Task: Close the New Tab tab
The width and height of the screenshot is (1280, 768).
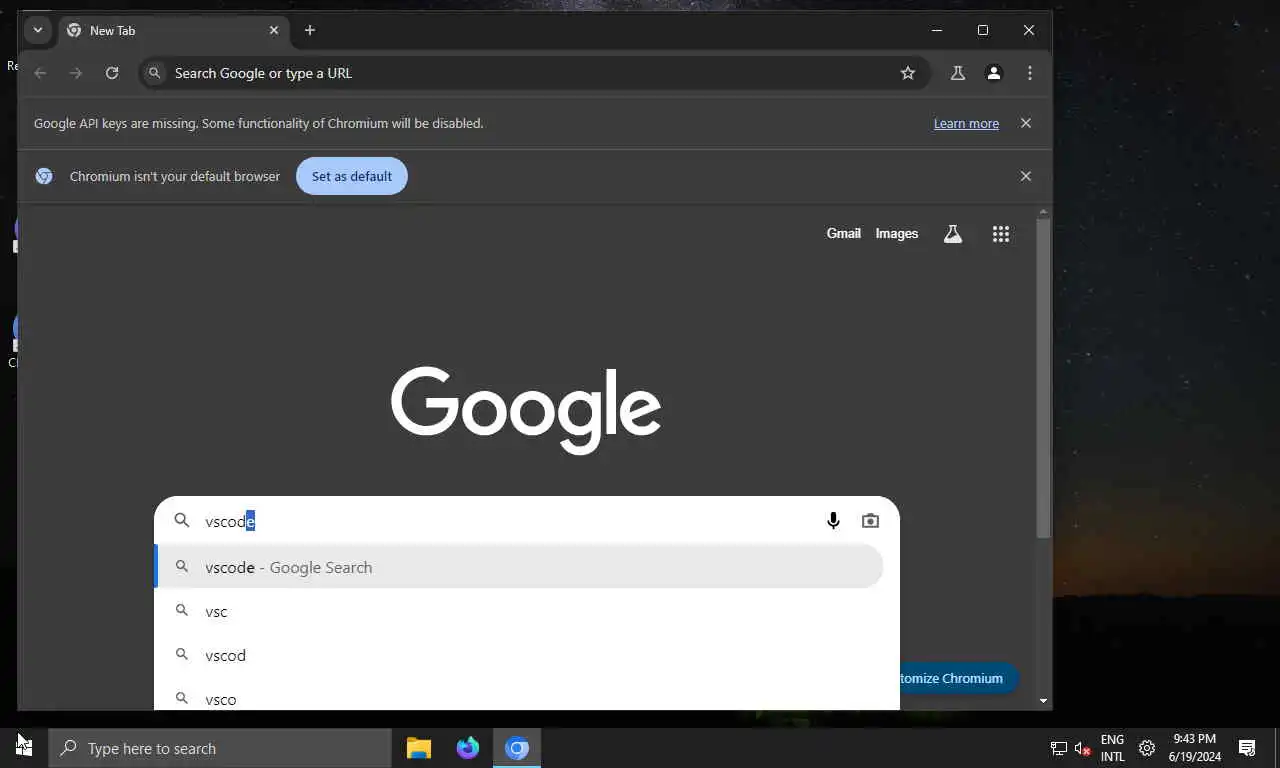Action: click(x=274, y=30)
